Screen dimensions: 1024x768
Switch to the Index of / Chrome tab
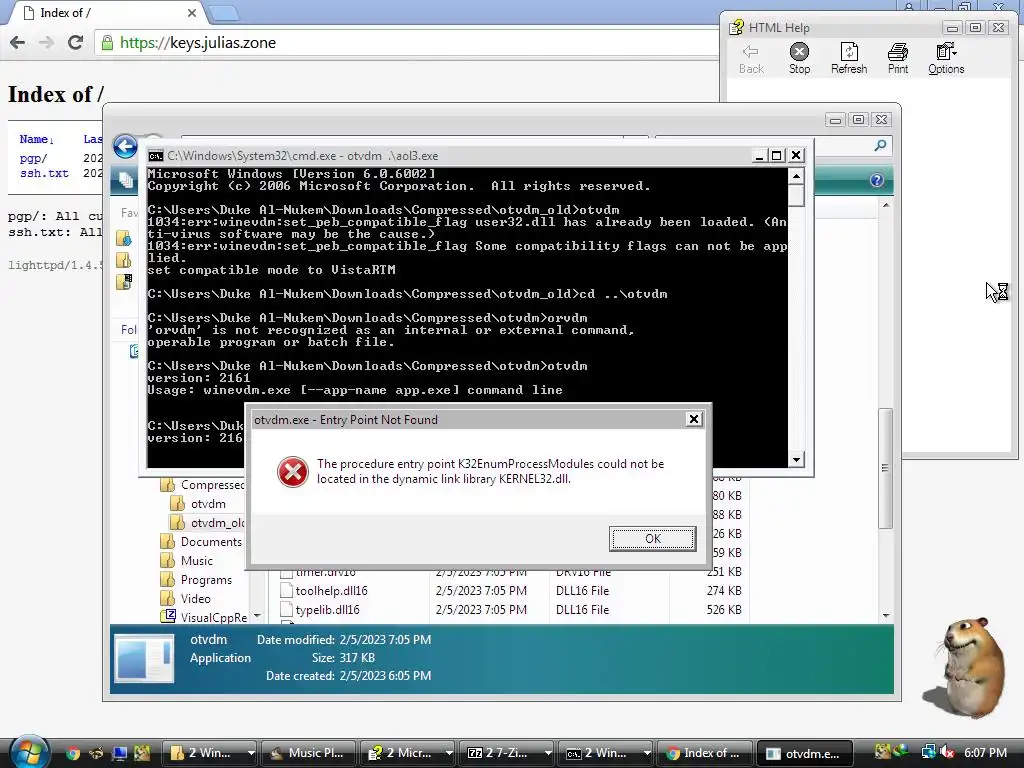108,13
